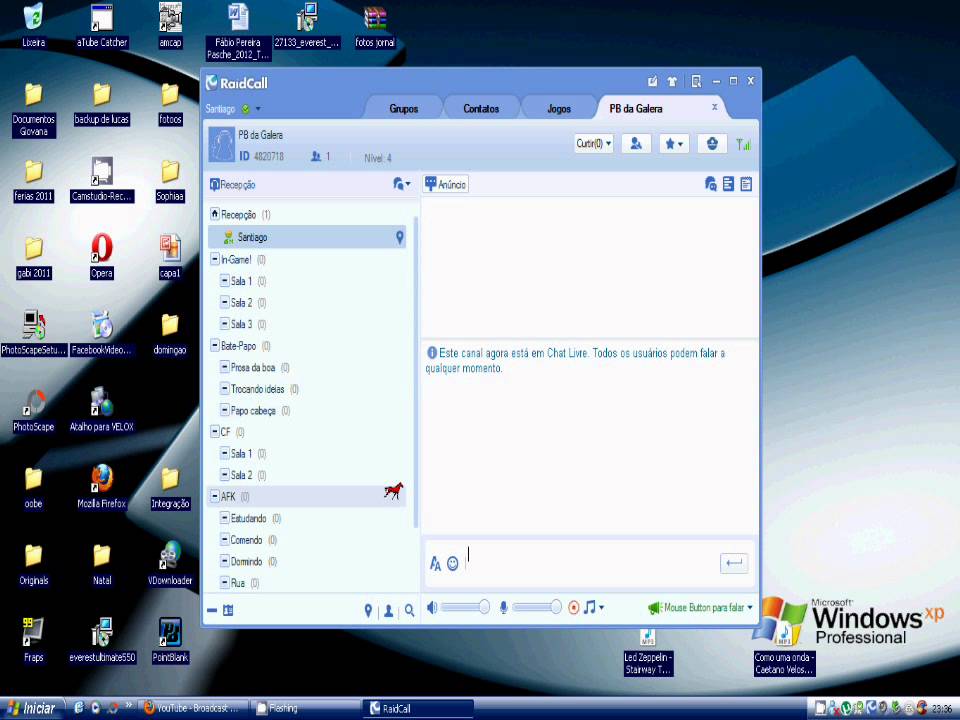Switch to the Contatos tab
Screen dimensions: 960x720
[481, 108]
